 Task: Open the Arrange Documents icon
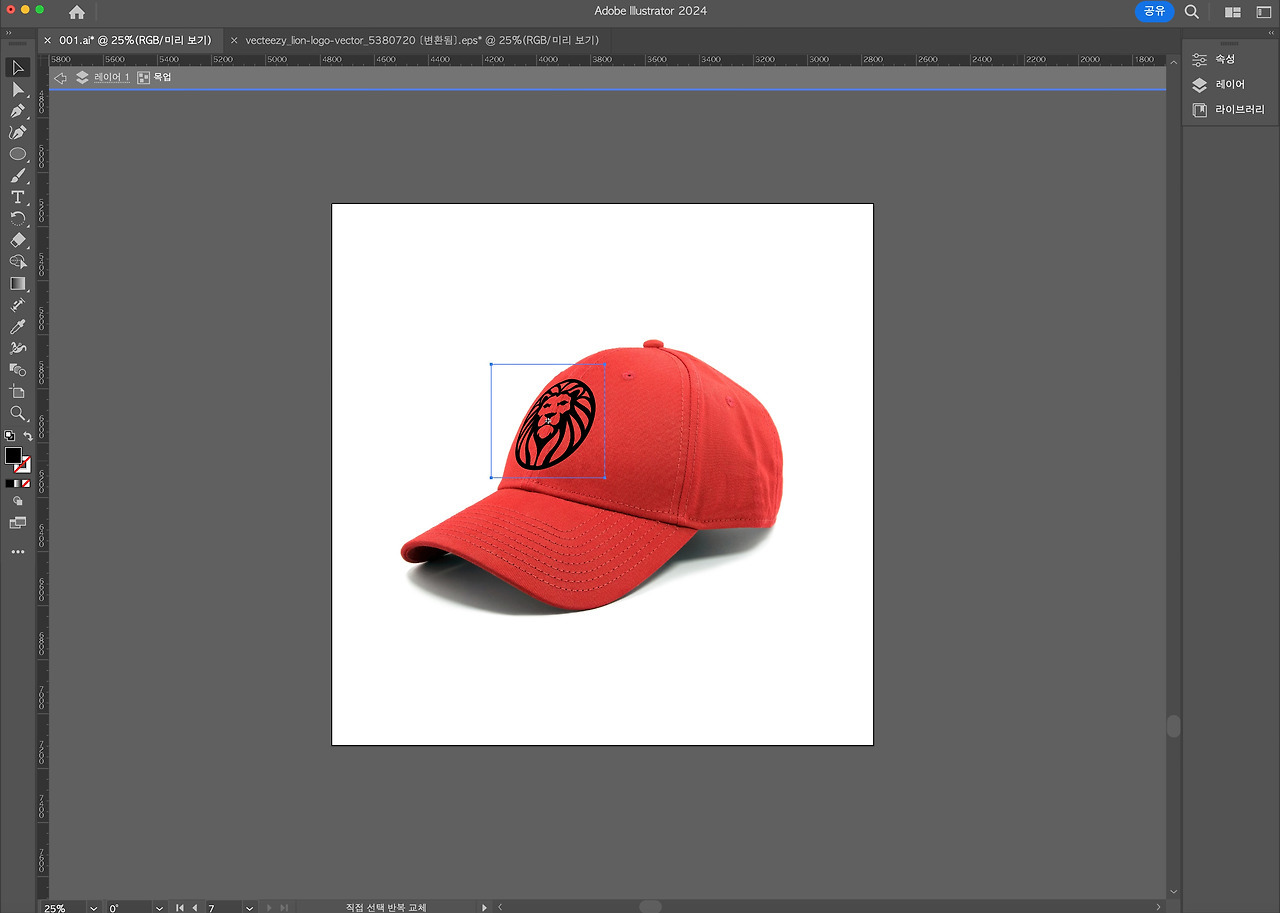[x=1233, y=12]
